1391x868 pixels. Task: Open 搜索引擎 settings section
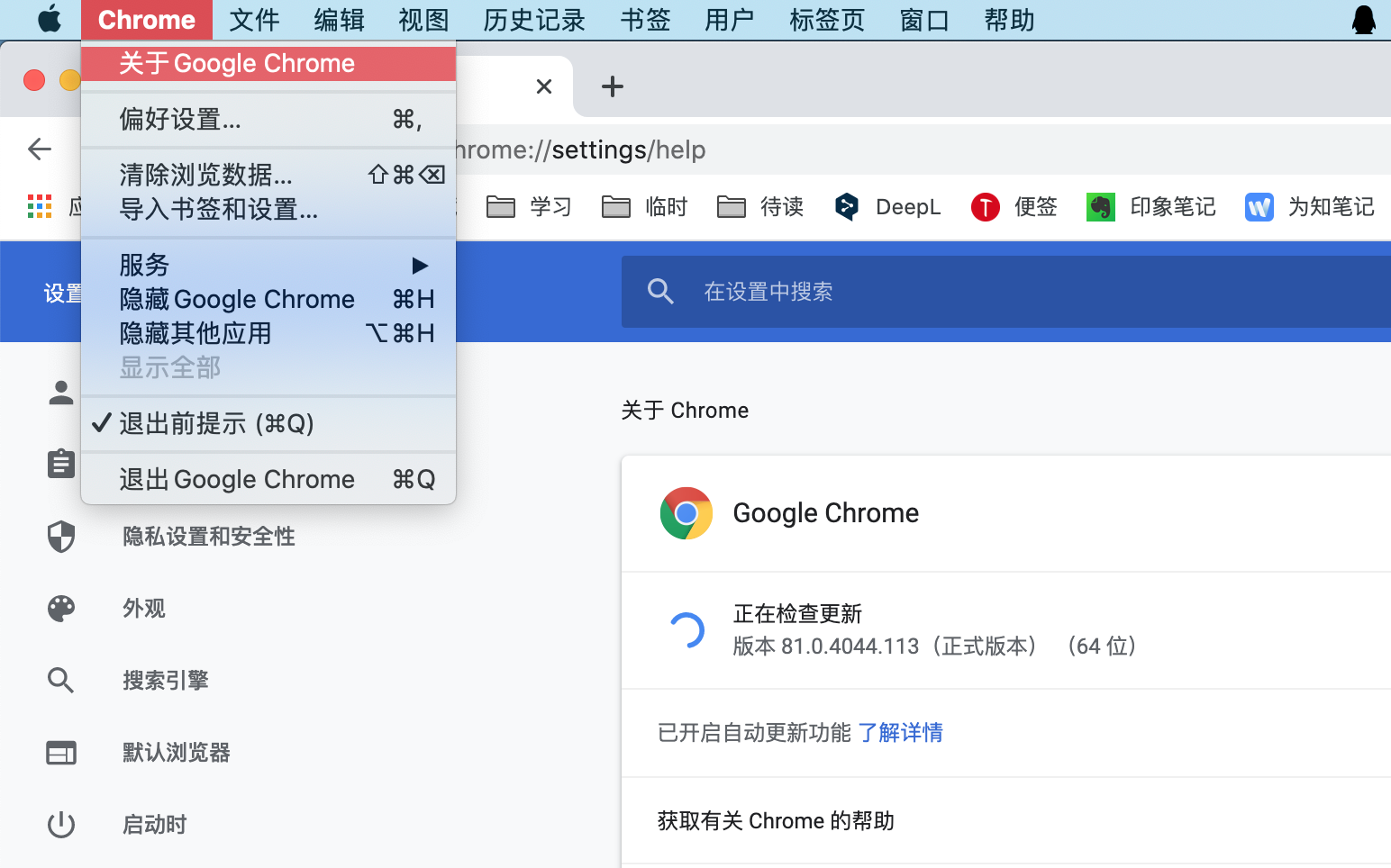(166, 681)
